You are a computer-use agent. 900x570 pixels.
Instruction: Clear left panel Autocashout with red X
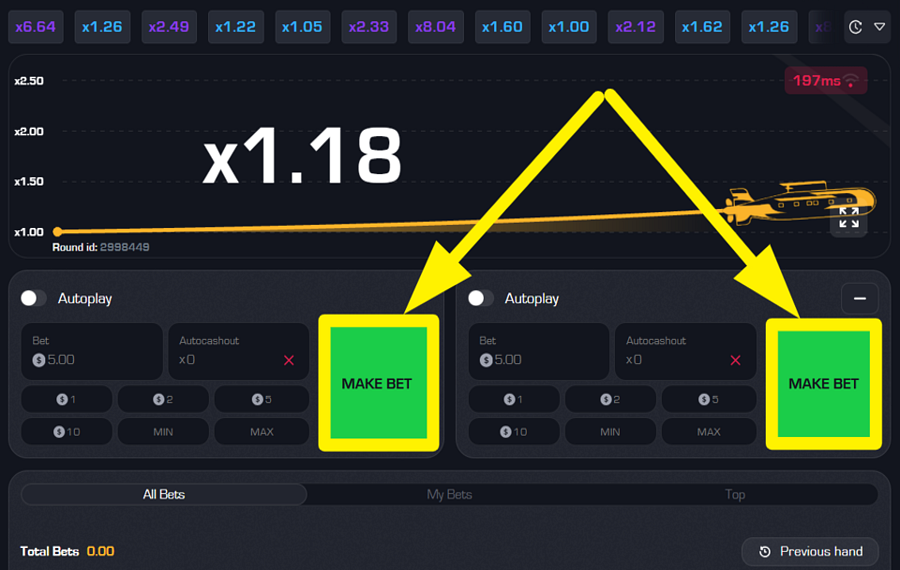(x=289, y=360)
